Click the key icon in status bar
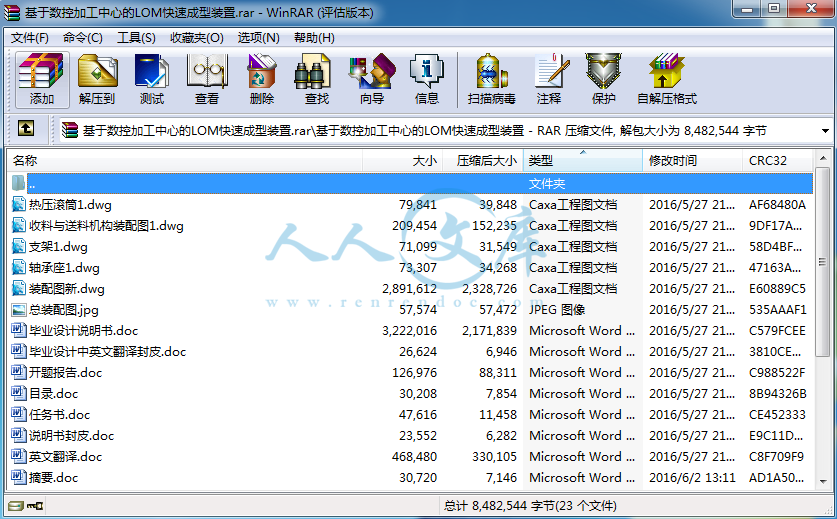 tap(35, 505)
